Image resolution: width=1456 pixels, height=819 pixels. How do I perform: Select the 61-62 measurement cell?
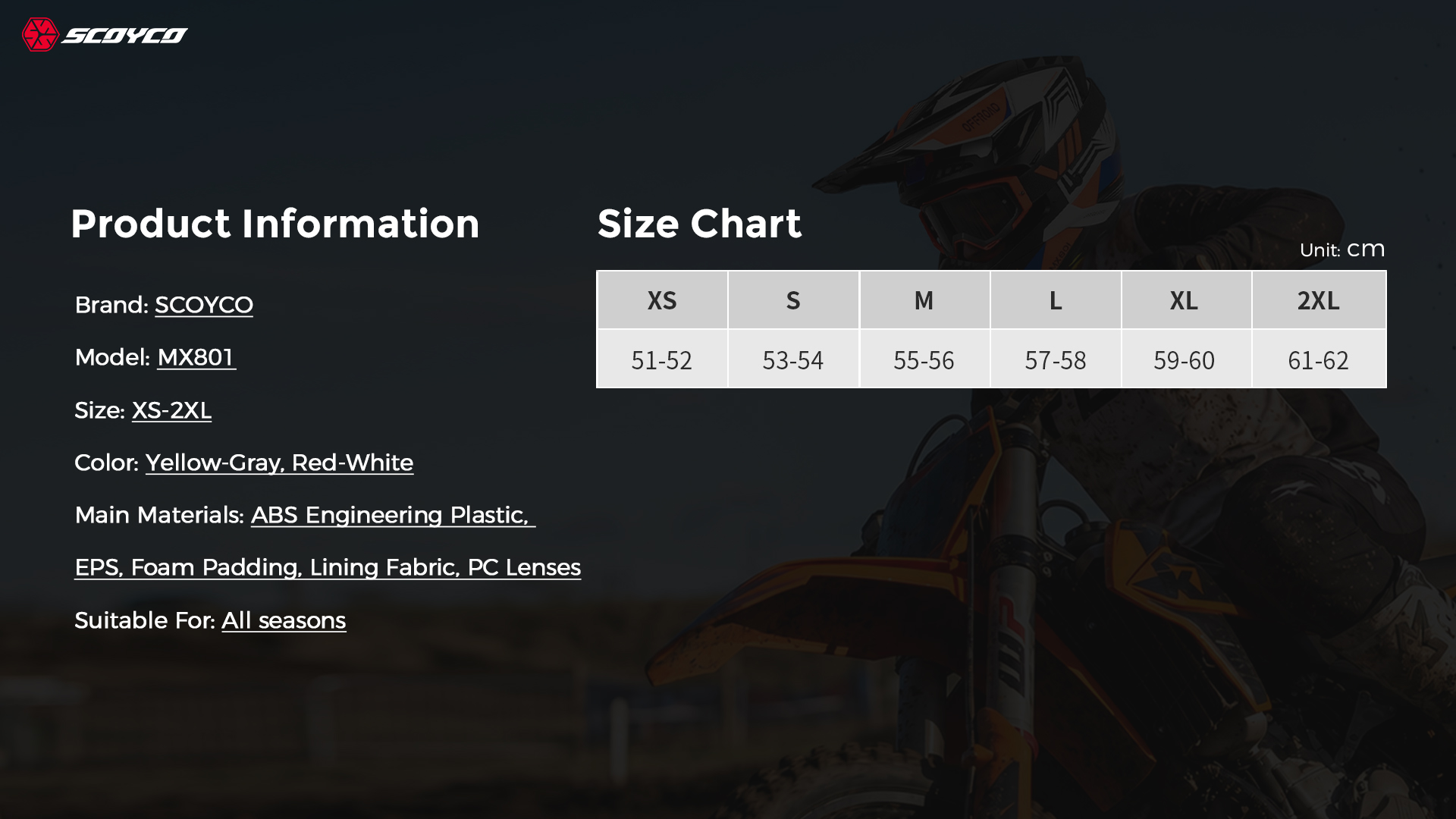1319,359
